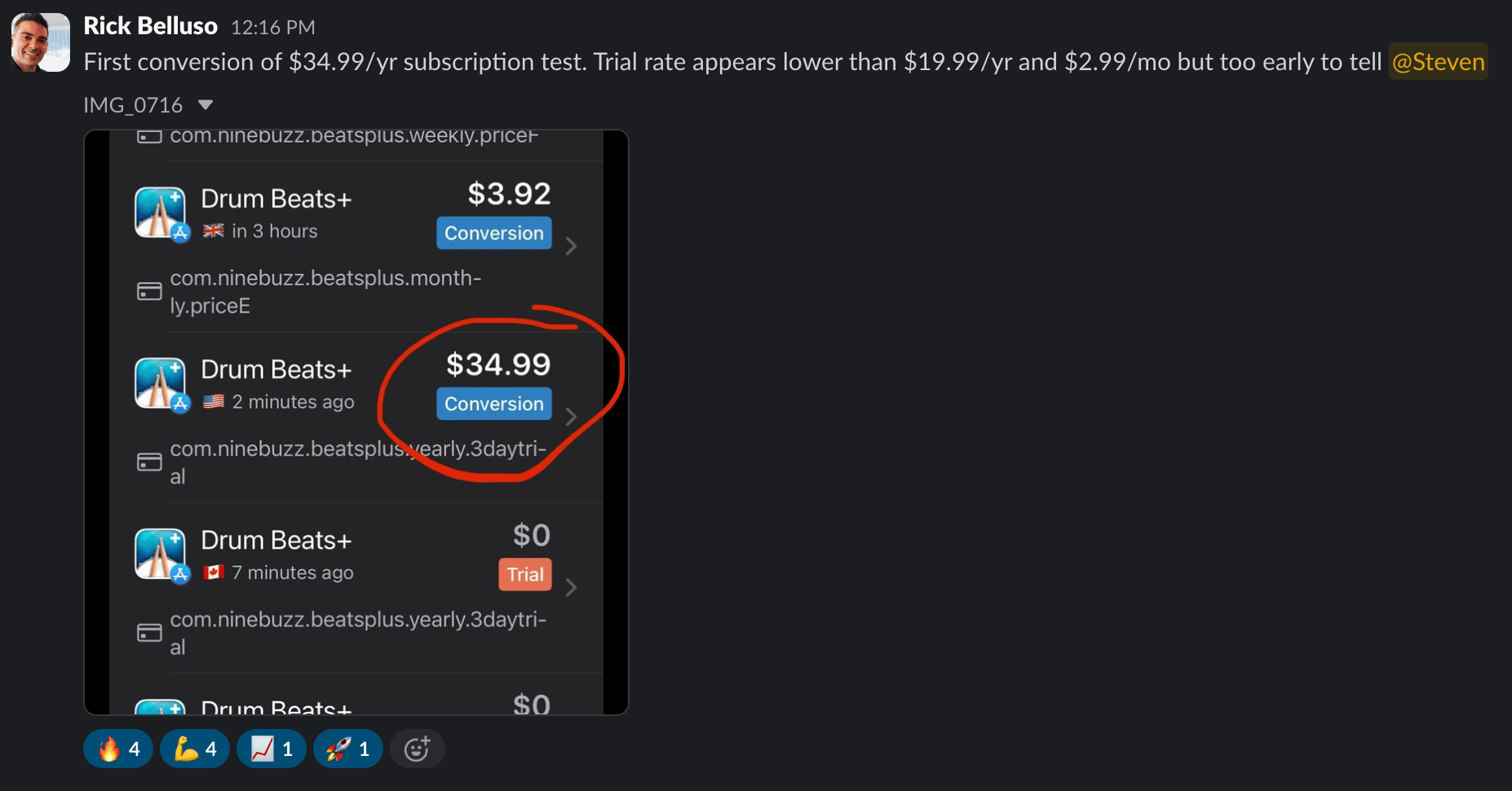Open the @Steven mention
1512x791 pixels.
1438,62
